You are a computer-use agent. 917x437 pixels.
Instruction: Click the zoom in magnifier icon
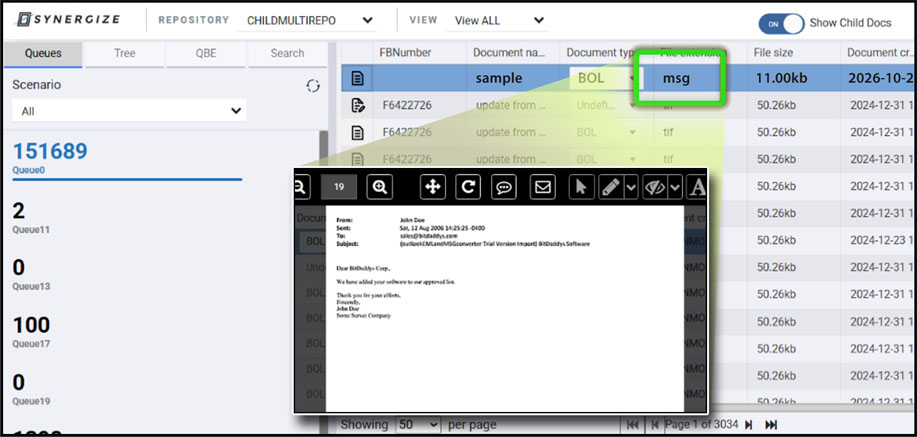380,187
